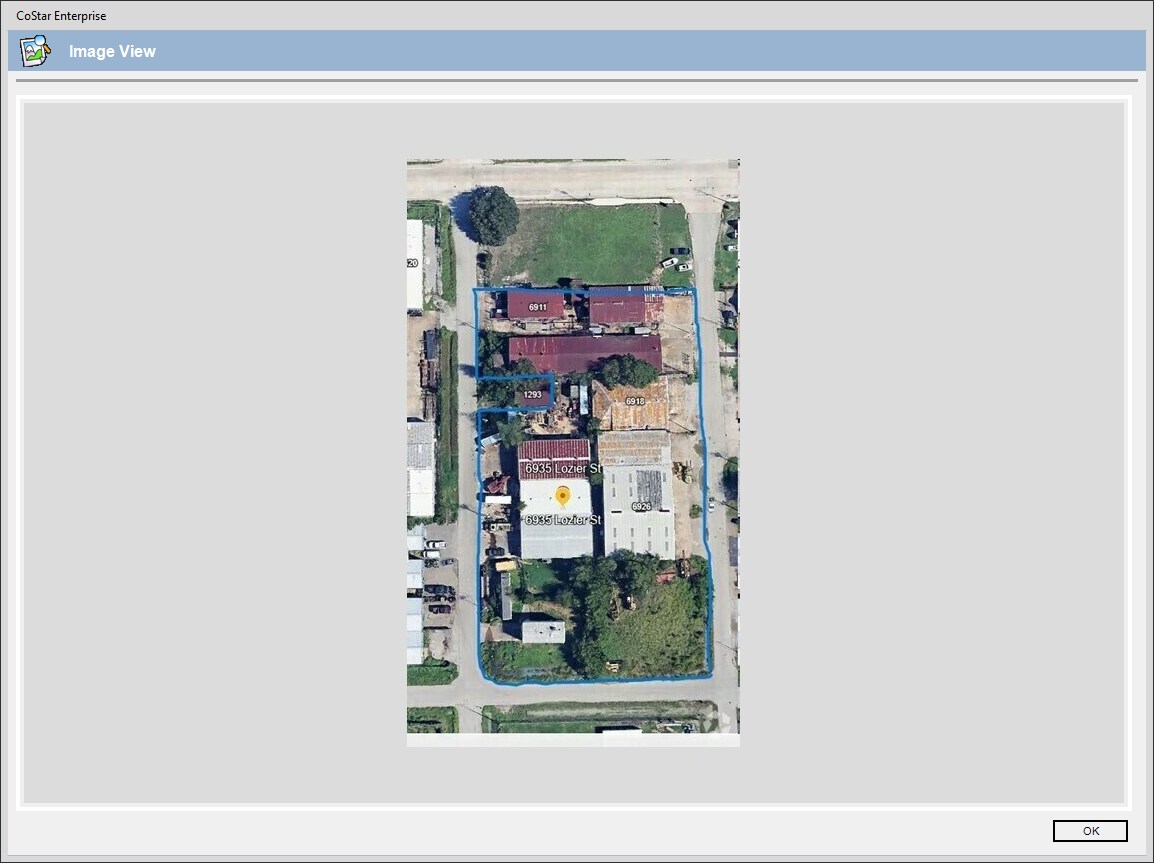Click upper 6935 Lozier St label

tap(564, 469)
